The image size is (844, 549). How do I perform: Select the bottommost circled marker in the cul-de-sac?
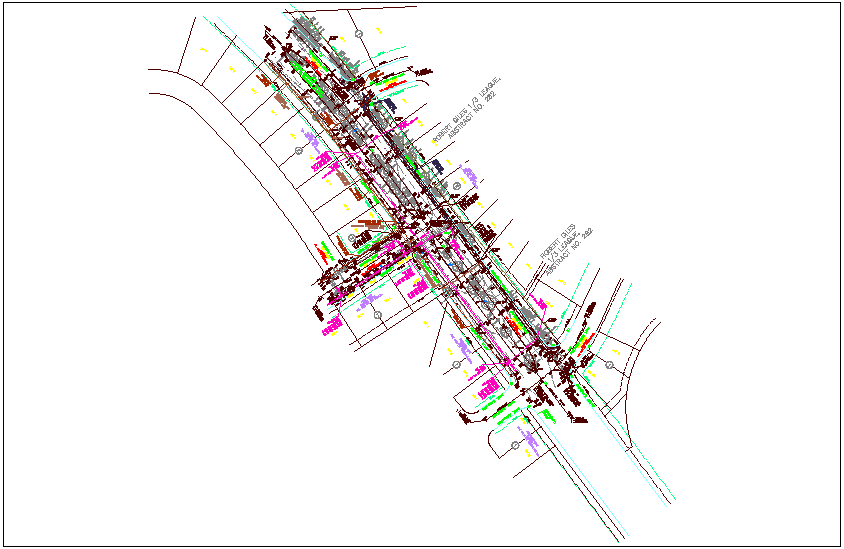(x=515, y=445)
